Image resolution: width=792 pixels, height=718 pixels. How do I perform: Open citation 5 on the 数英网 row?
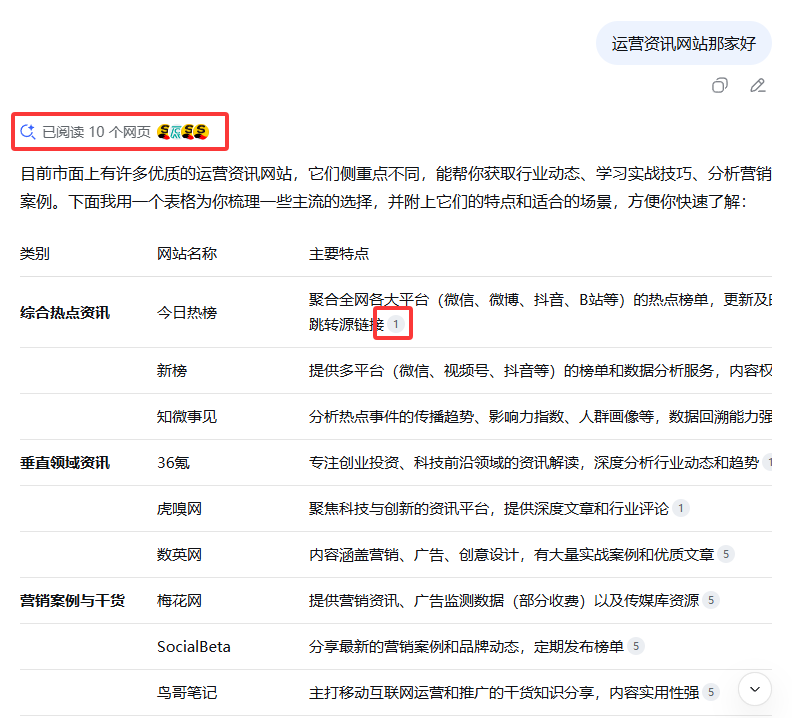click(726, 554)
